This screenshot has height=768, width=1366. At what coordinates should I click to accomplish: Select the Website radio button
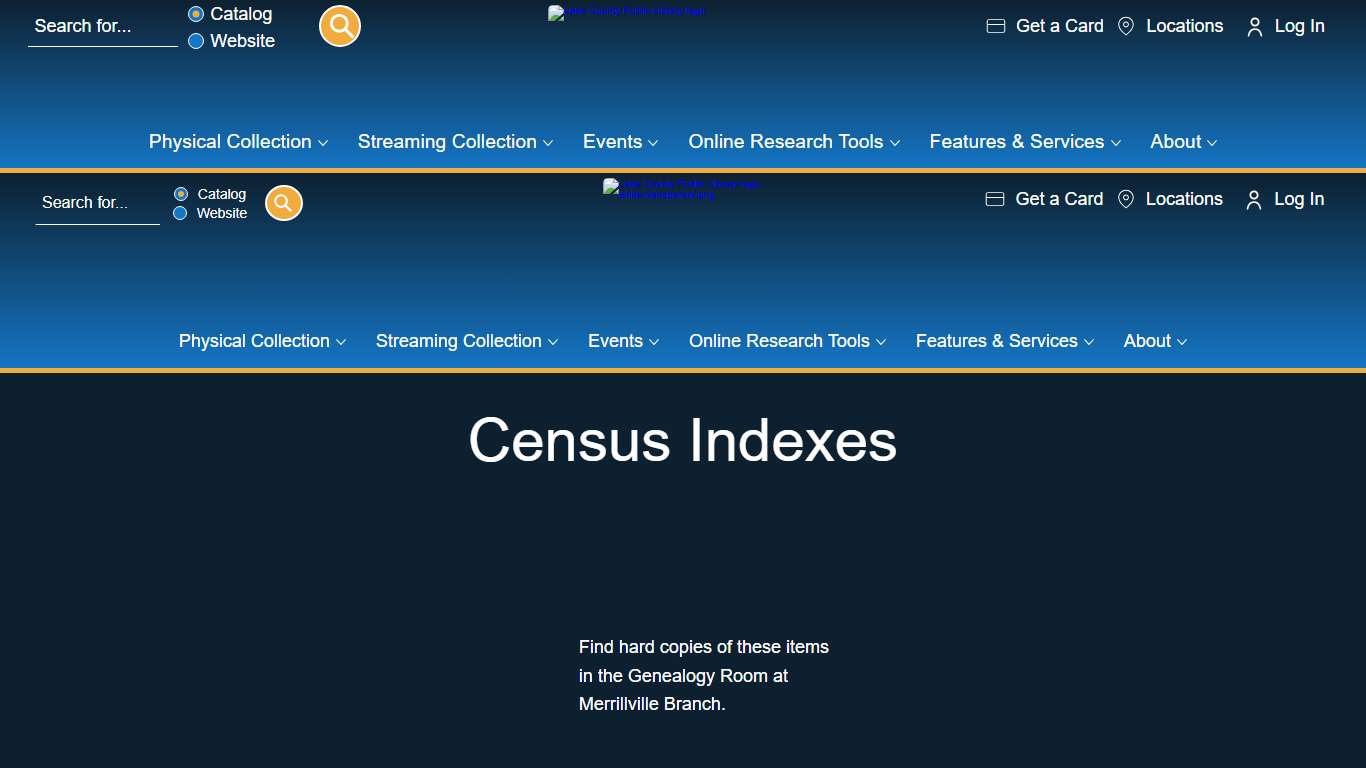coord(194,41)
